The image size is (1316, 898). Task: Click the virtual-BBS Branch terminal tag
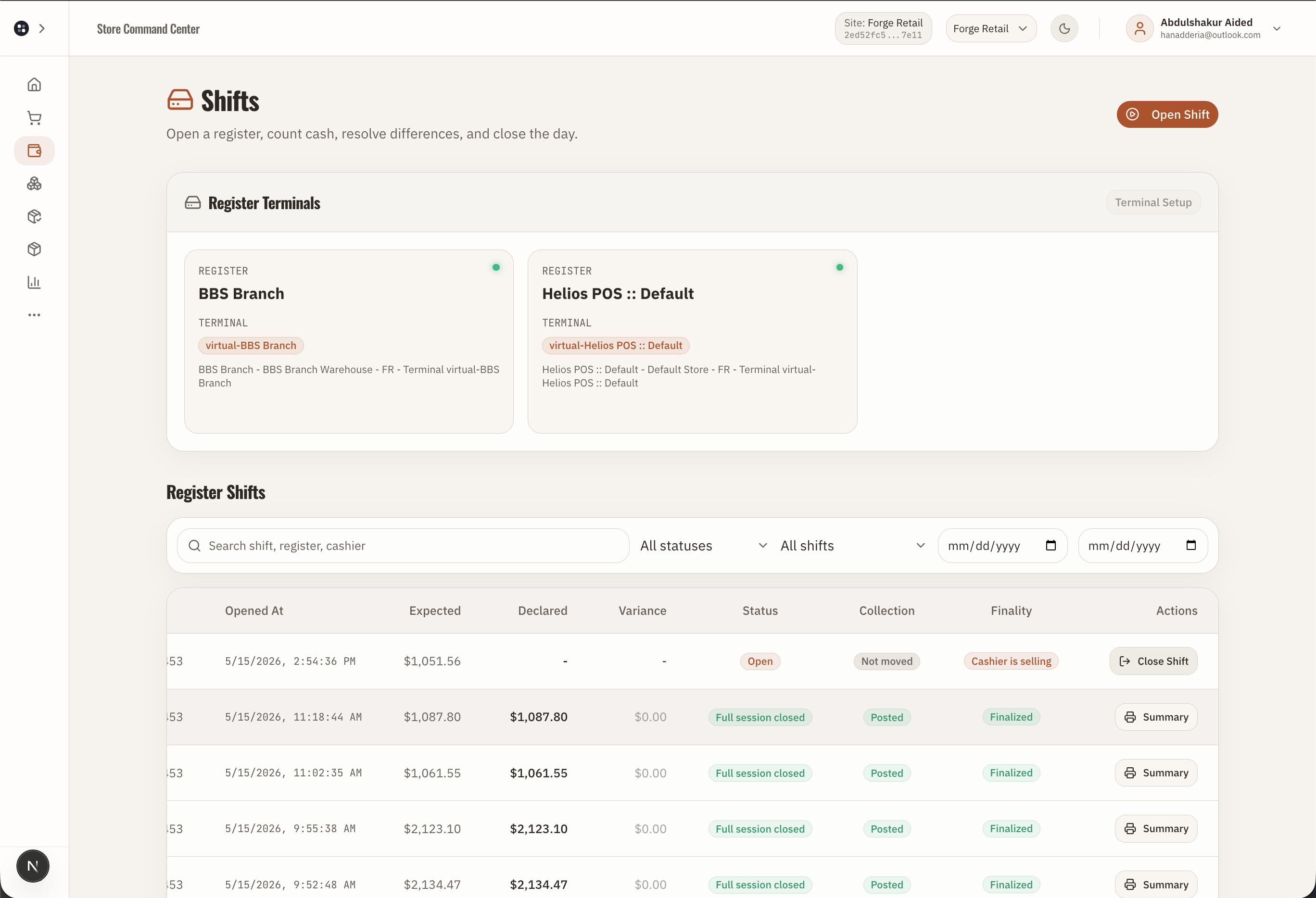click(x=251, y=345)
